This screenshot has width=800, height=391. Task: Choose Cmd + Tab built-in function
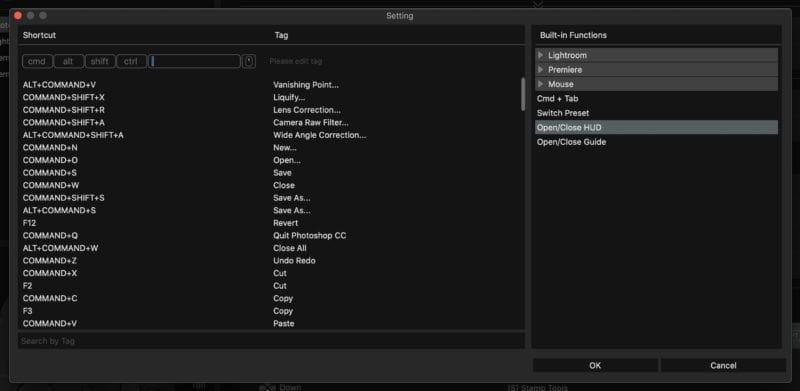[x=557, y=99]
